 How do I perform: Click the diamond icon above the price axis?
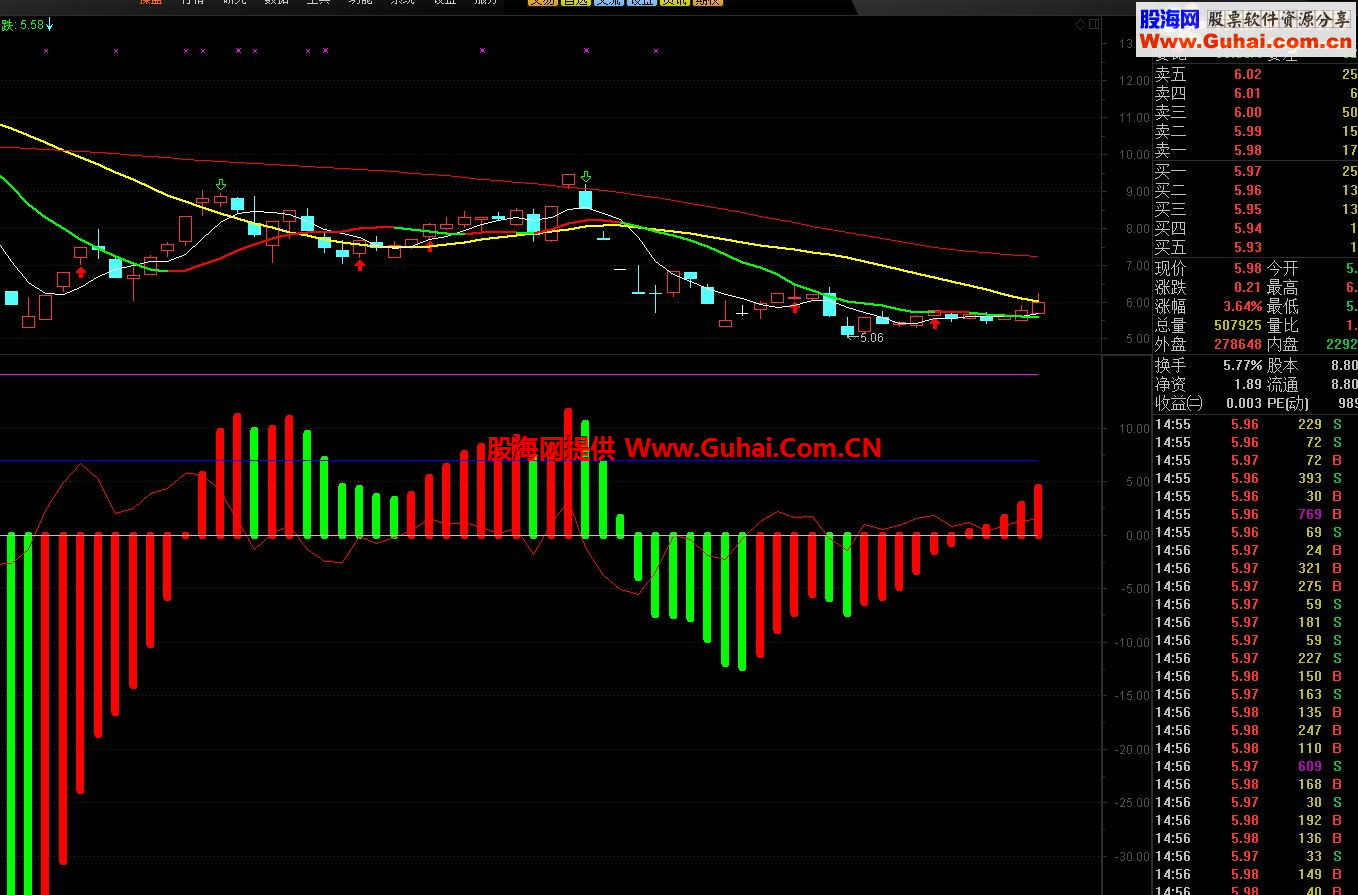[1080, 24]
